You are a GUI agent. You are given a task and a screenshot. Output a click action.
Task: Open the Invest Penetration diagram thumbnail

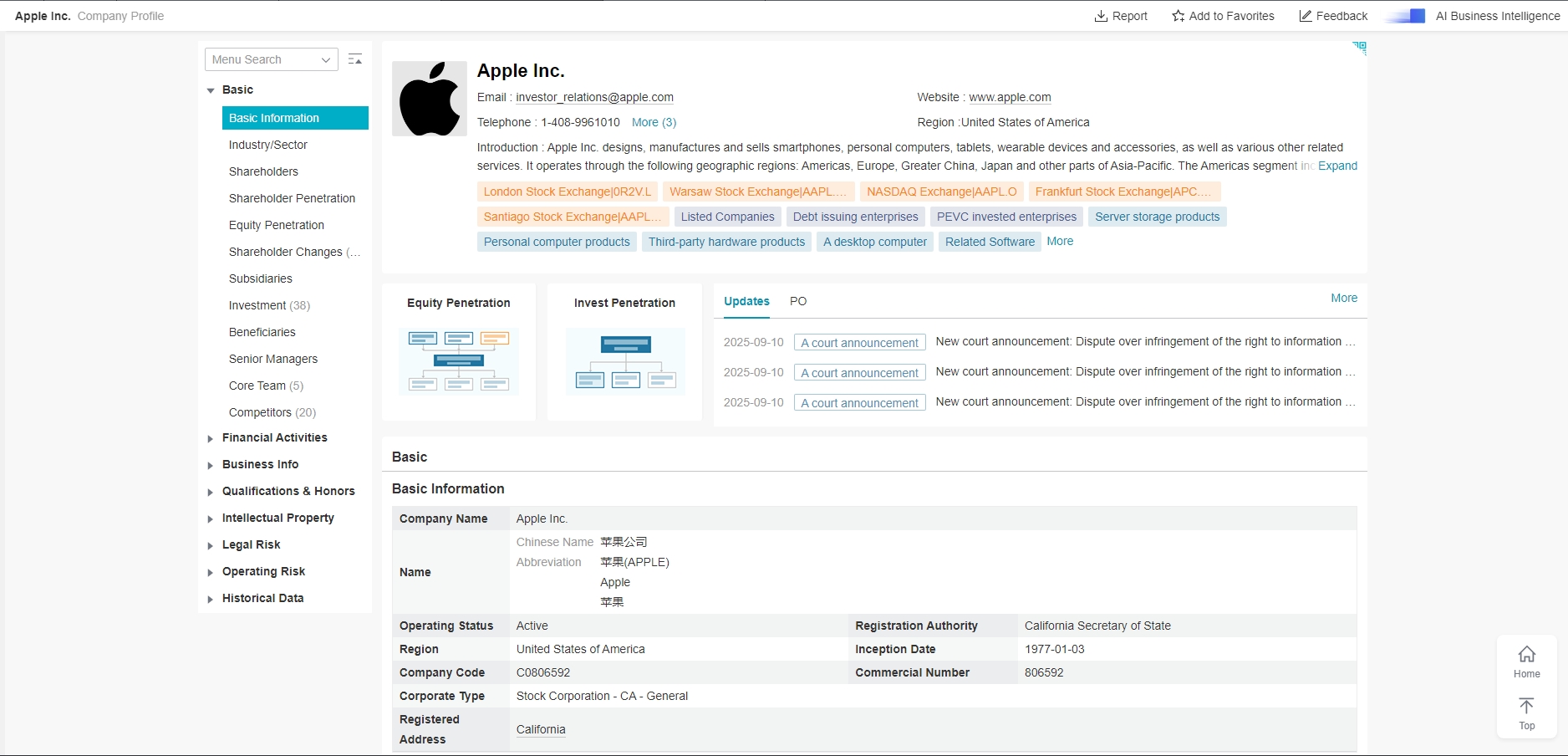tap(625, 361)
